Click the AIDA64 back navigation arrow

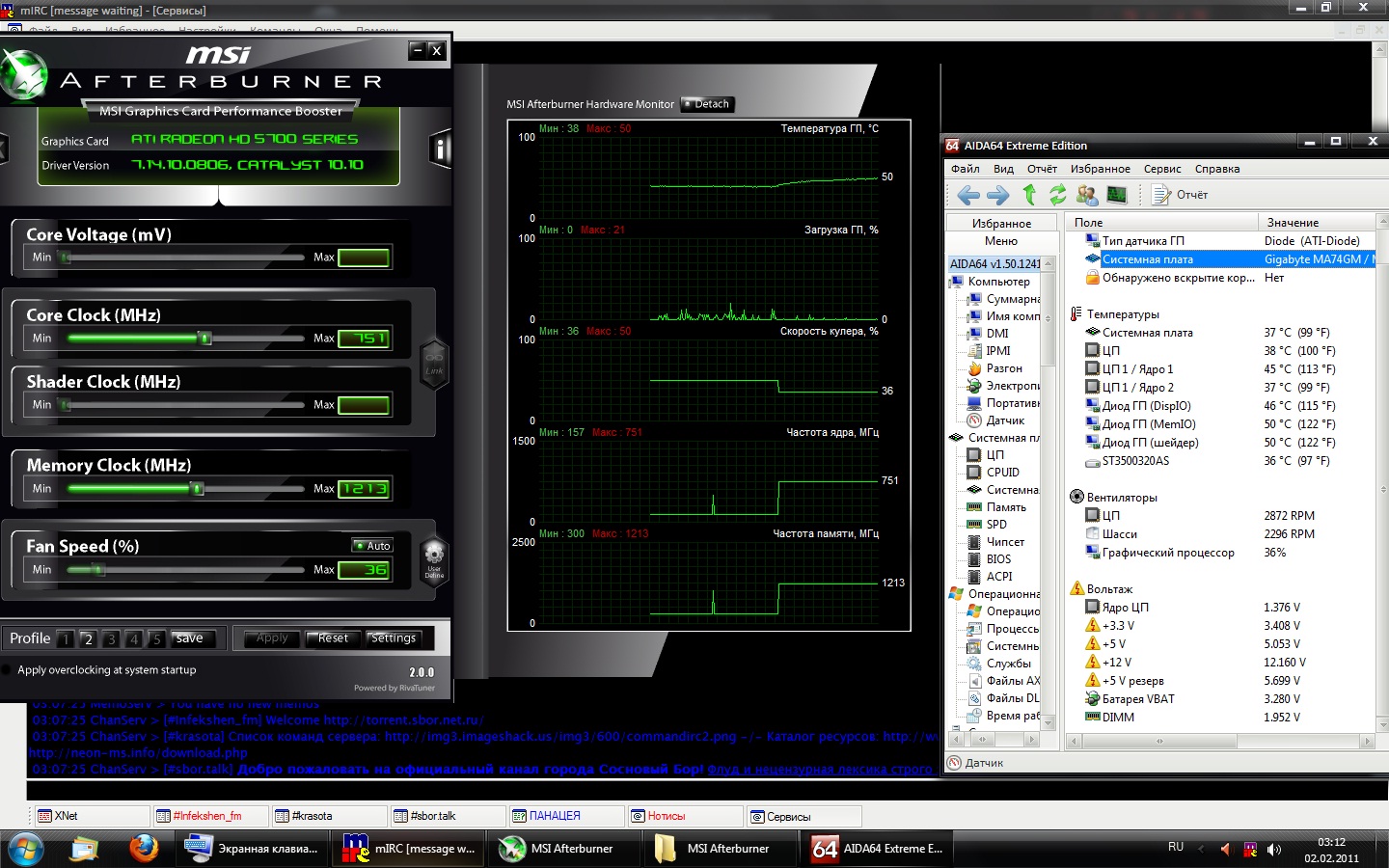[x=968, y=196]
